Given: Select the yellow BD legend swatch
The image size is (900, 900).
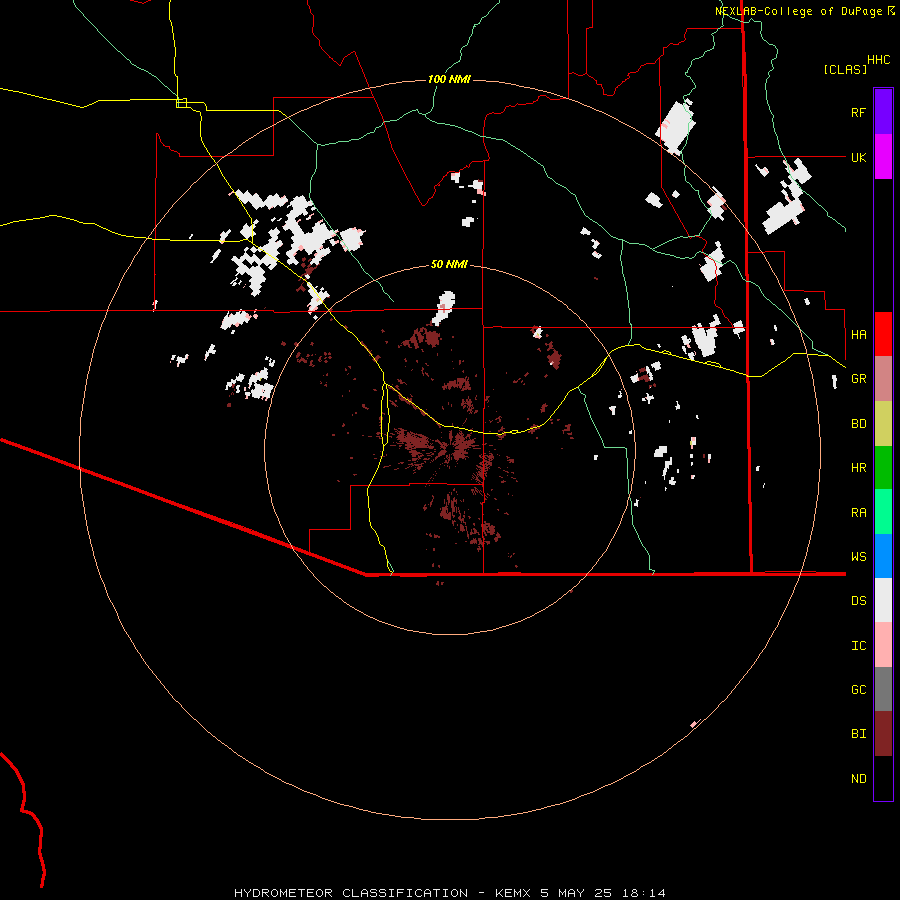Looking at the screenshot, I should 883,424.
